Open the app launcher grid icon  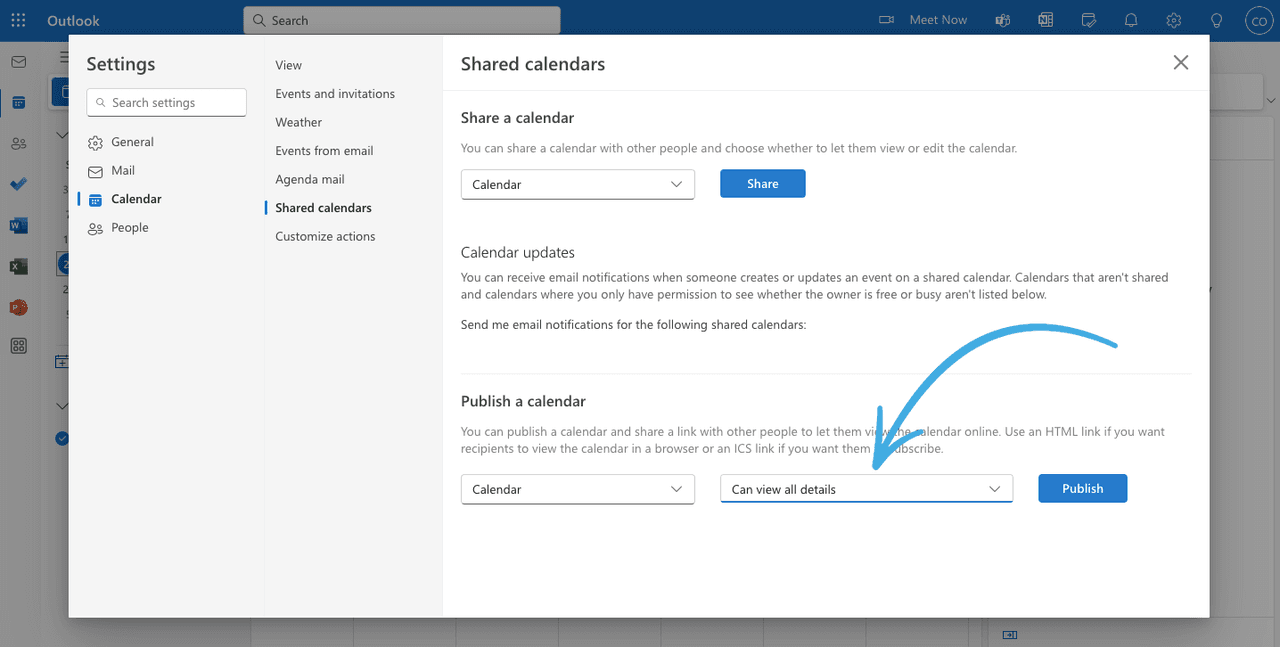(x=18, y=345)
